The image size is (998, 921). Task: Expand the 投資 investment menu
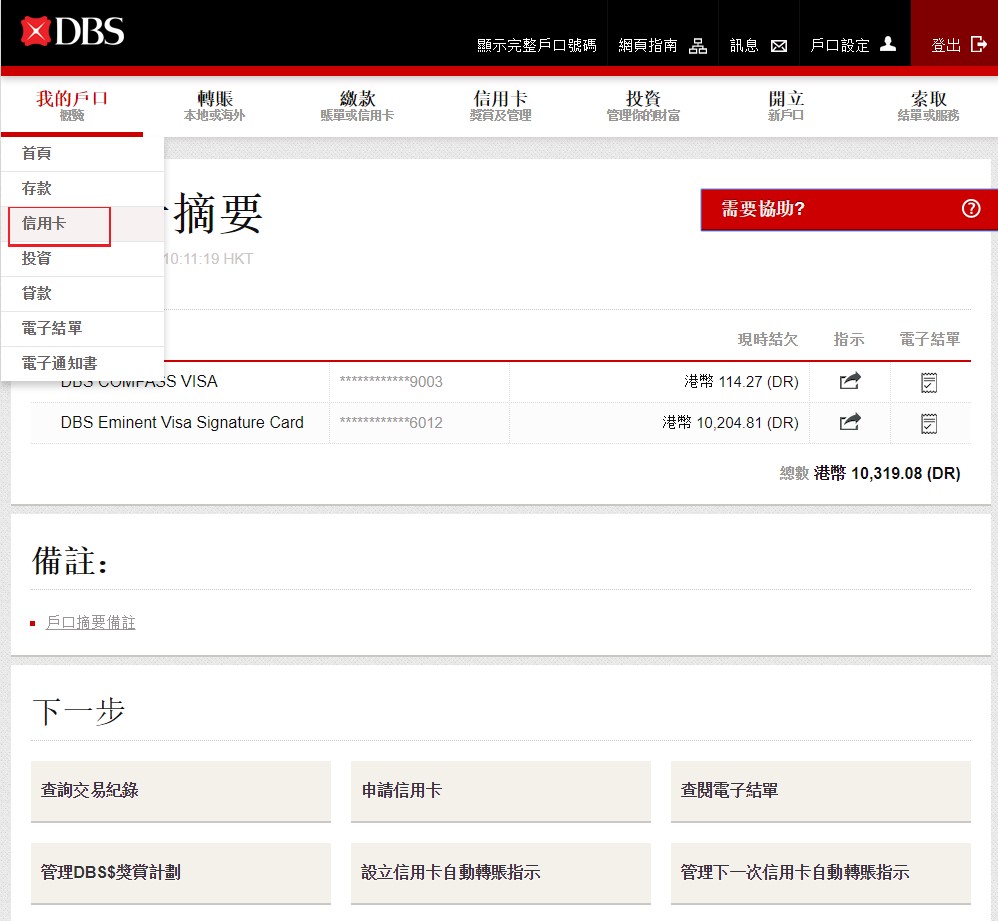[x=643, y=105]
